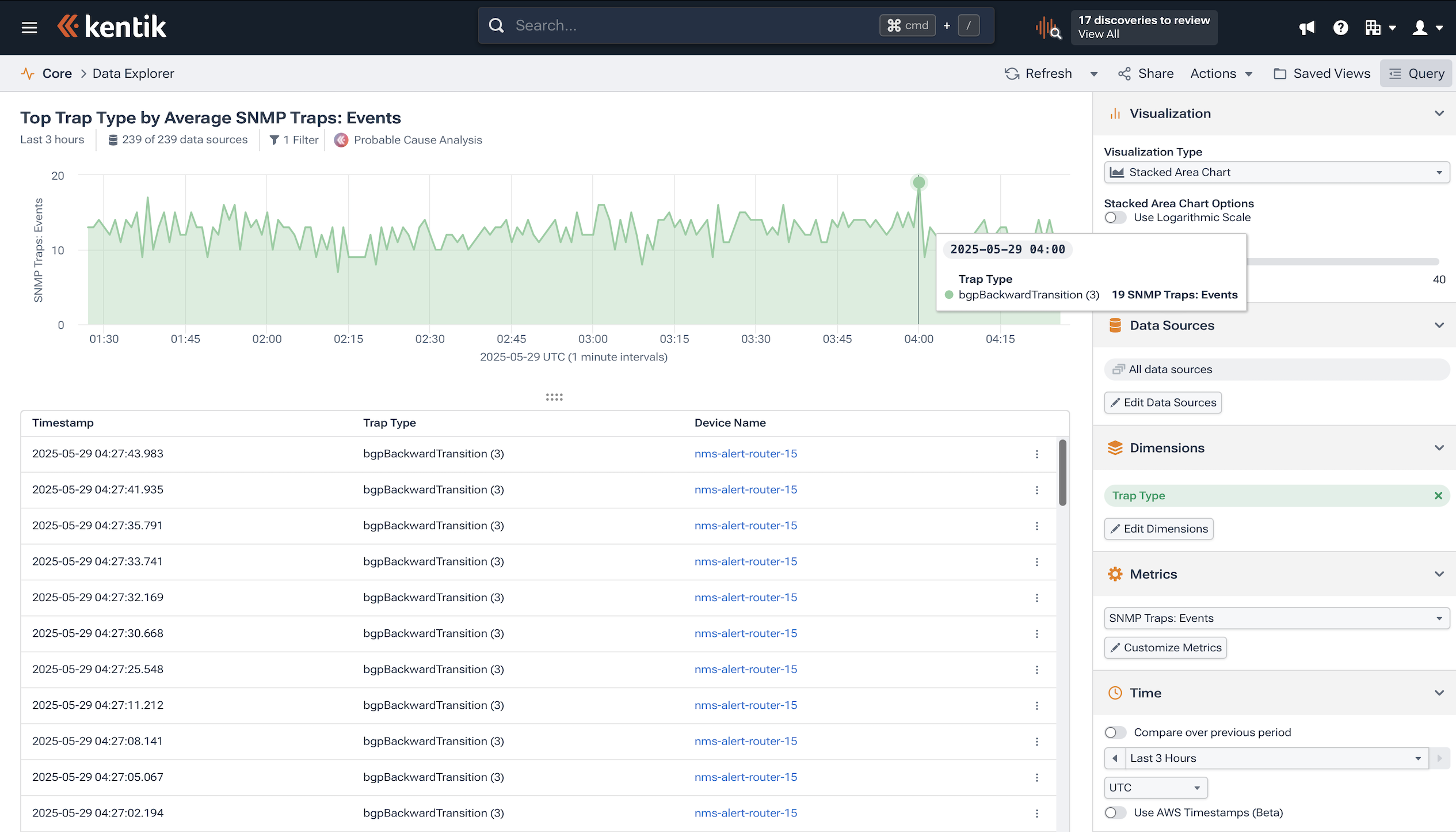Open the hamburger navigation menu

(29, 26)
